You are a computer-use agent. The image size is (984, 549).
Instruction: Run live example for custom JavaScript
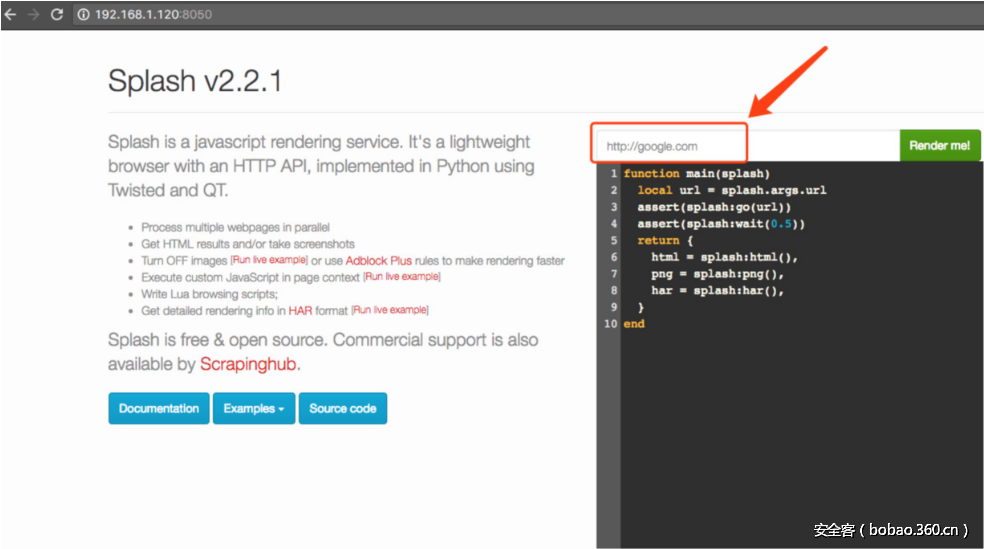coord(401,277)
